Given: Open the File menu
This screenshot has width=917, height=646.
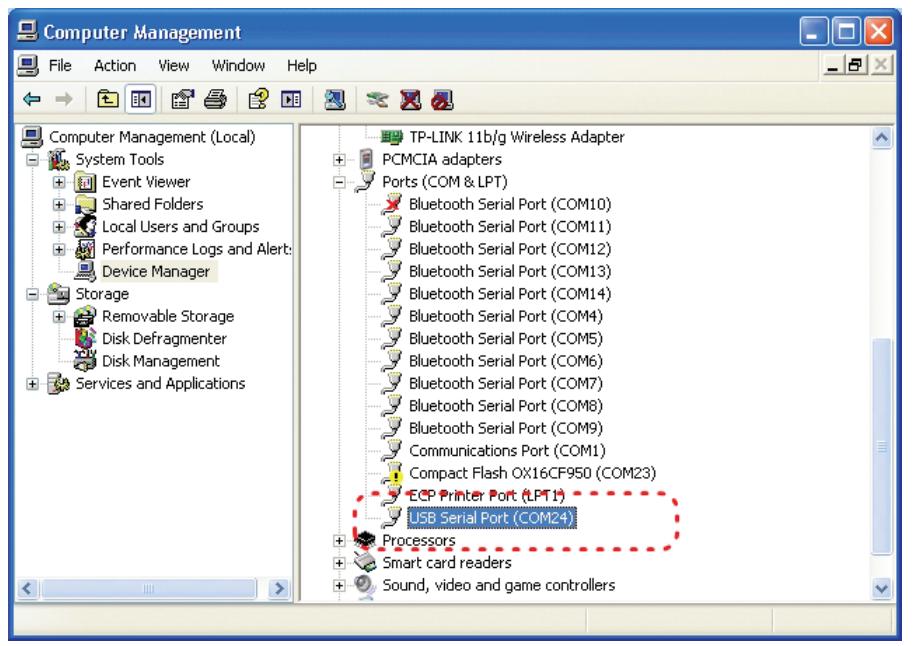Looking at the screenshot, I should click(60, 65).
